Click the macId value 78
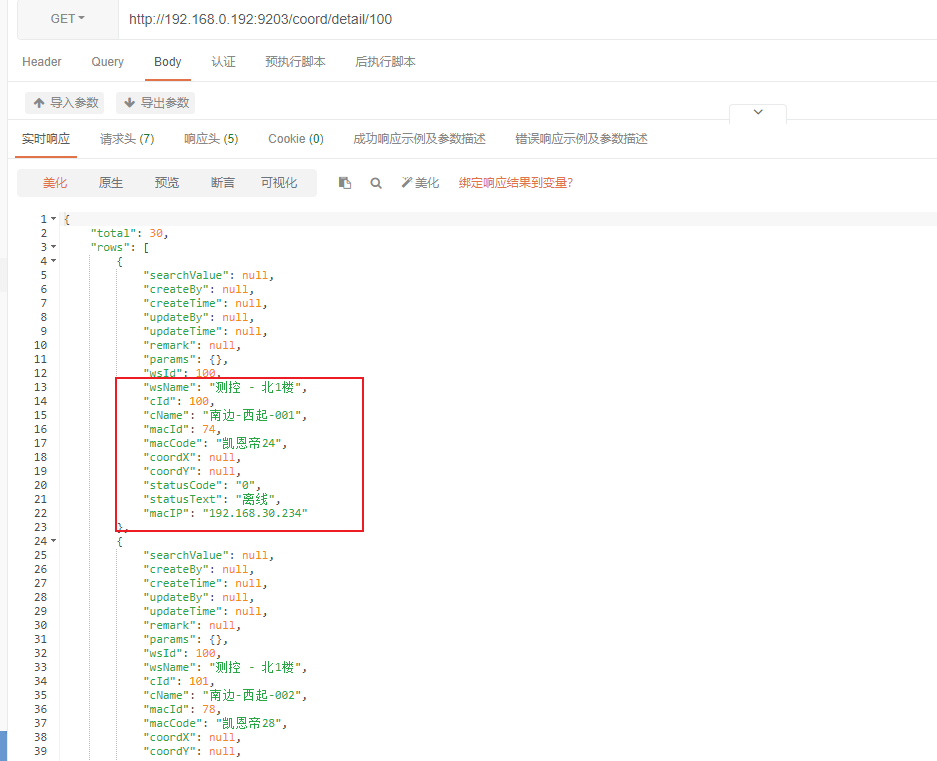The width and height of the screenshot is (937, 761). 209,709
